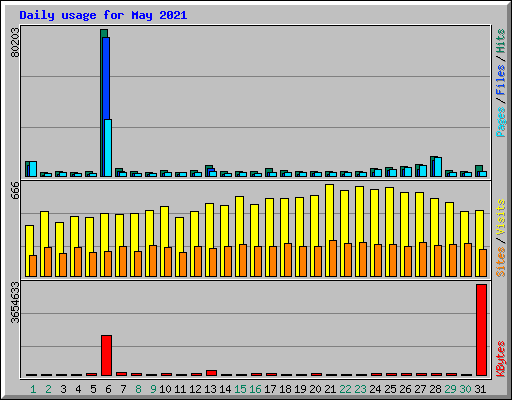
Task: Click day label 26 on the x-axis
Action: point(405,389)
